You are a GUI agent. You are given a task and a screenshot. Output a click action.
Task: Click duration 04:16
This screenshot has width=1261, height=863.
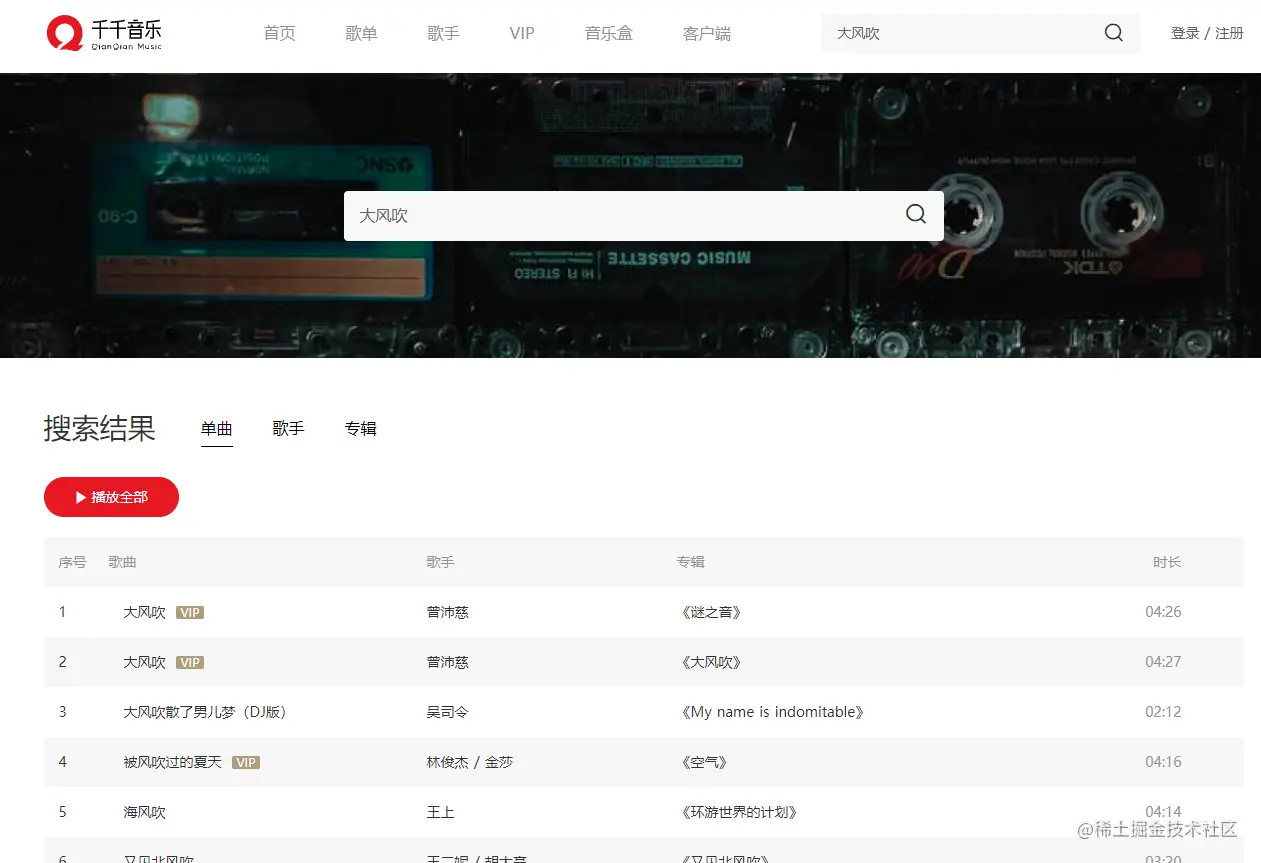pyautogui.click(x=1163, y=762)
